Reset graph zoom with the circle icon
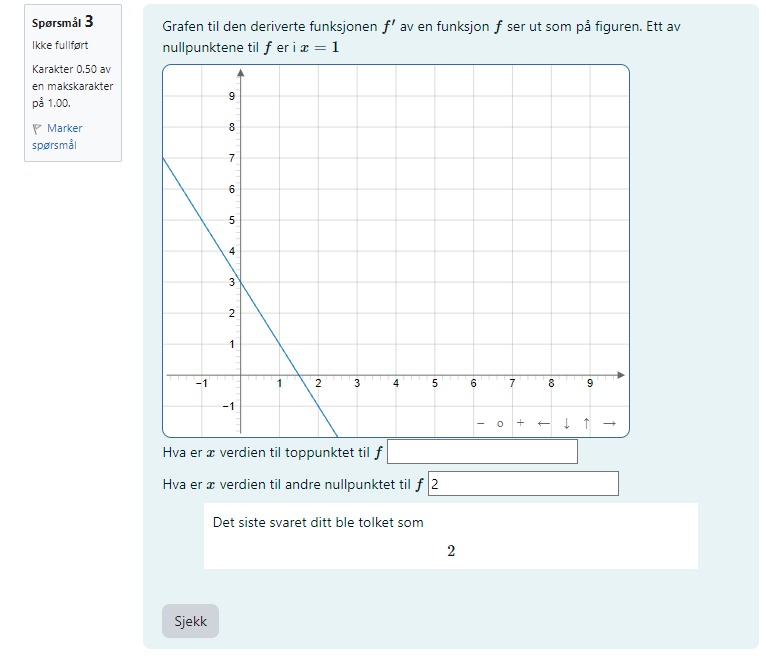The width and height of the screenshot is (766, 662). (500, 424)
